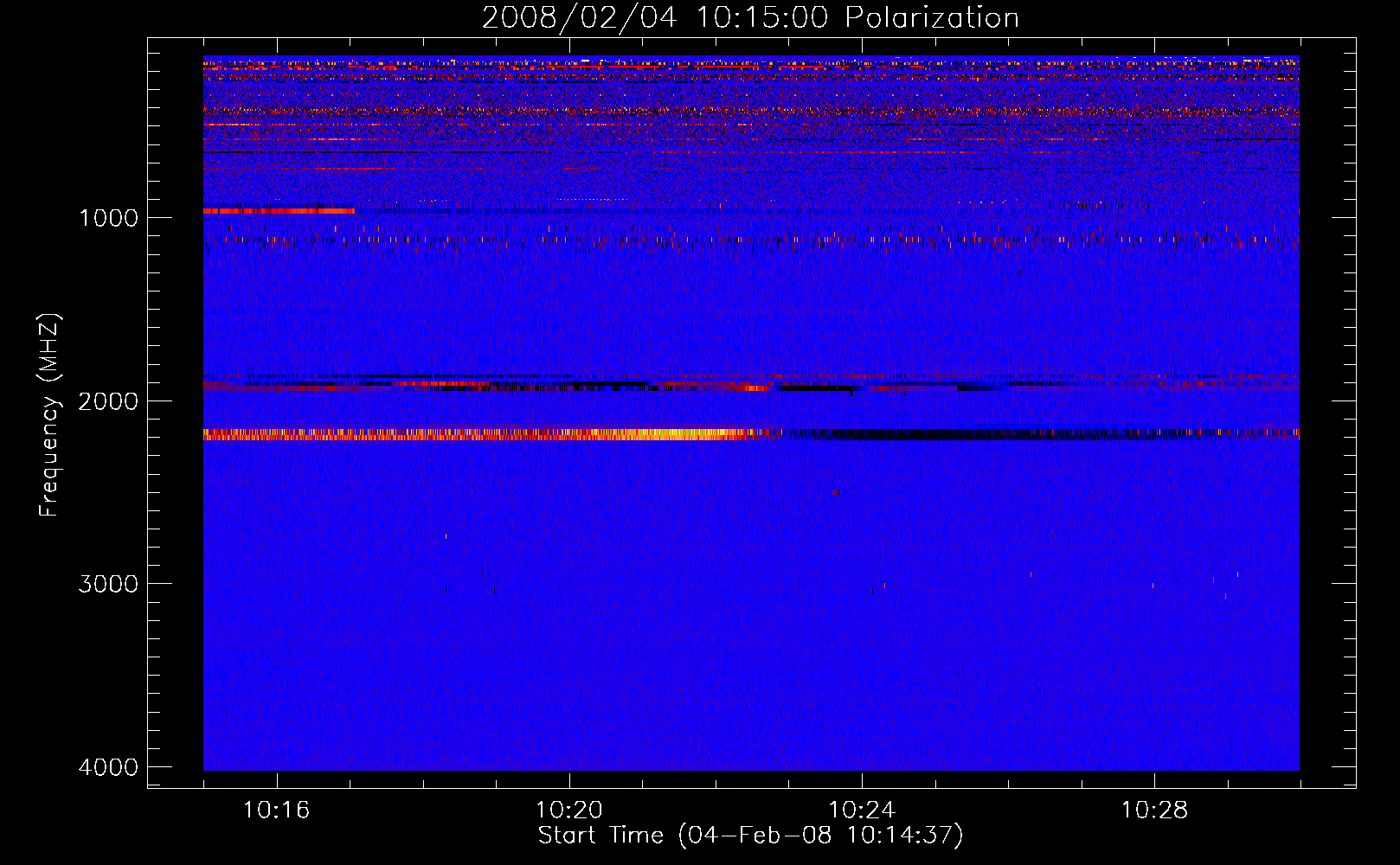Screen dimensions: 1400x865
Task: Select the 4000 MHz y-axis tick label
Action: click(108, 767)
